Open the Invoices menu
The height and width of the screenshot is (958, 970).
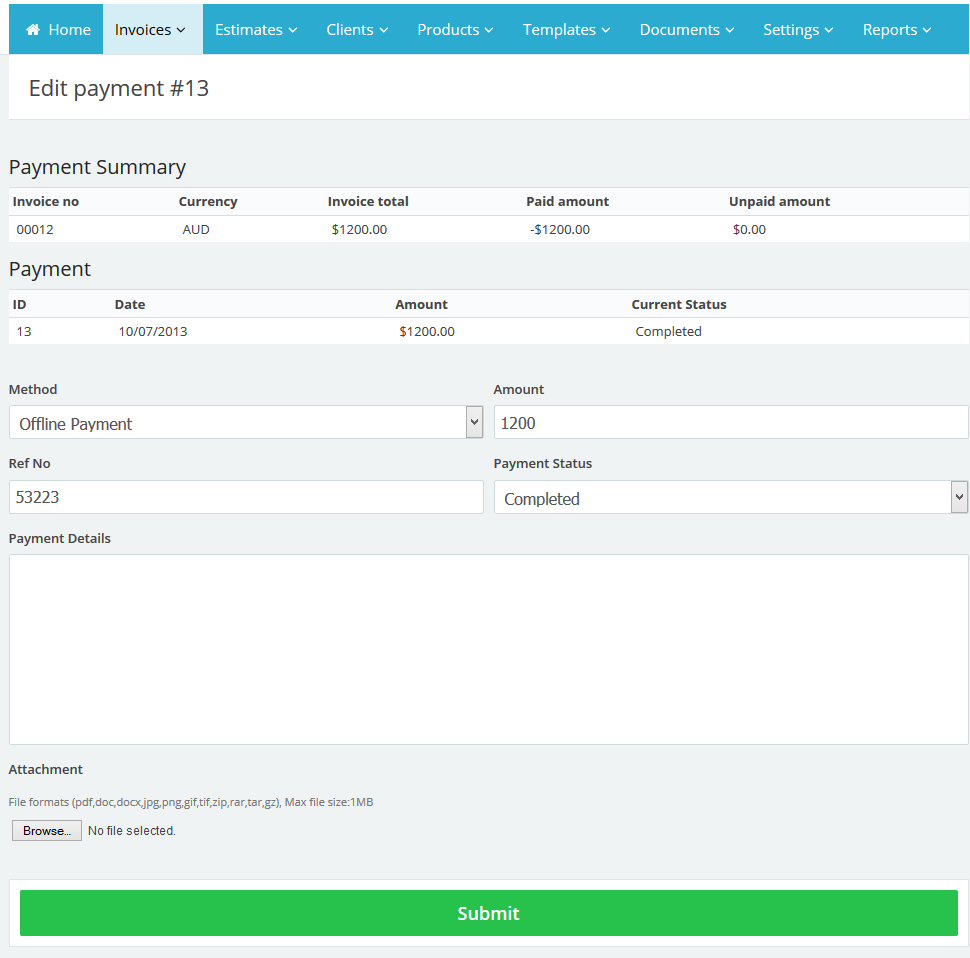151,30
